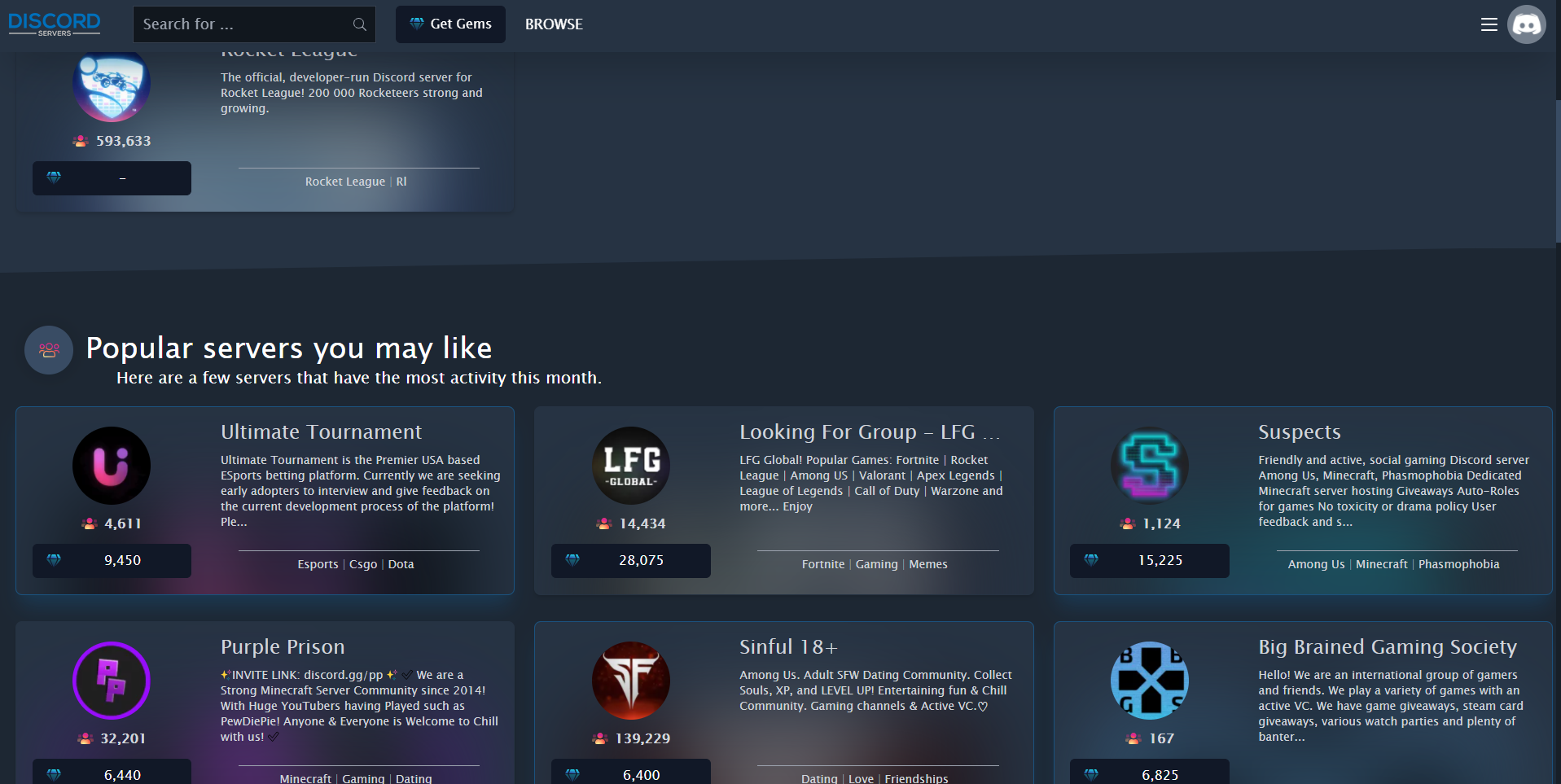Screen dimensions: 1561x784
Task: Open the LFG Global logo avatar
Action: tap(631, 466)
